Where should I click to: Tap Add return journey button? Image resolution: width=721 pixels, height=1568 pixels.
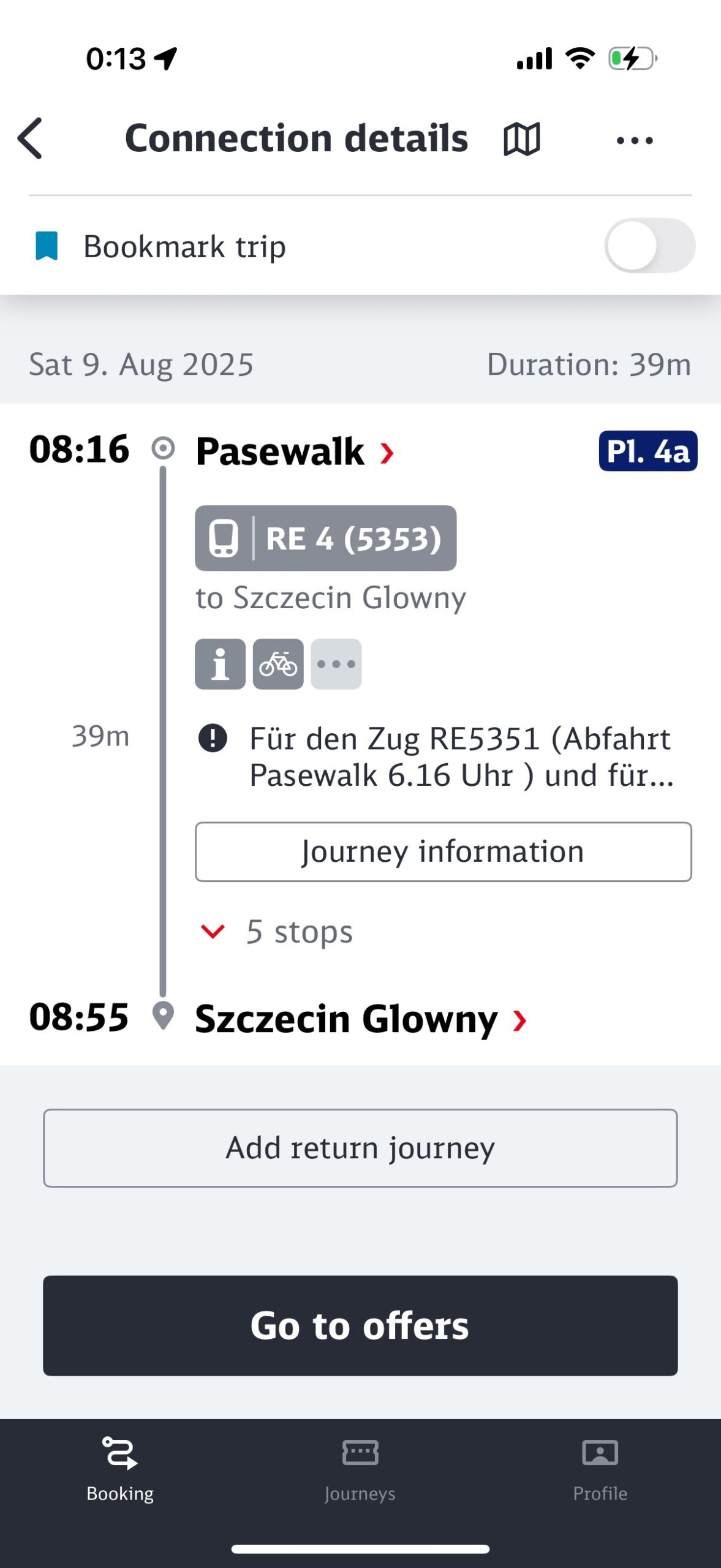[x=360, y=1148]
